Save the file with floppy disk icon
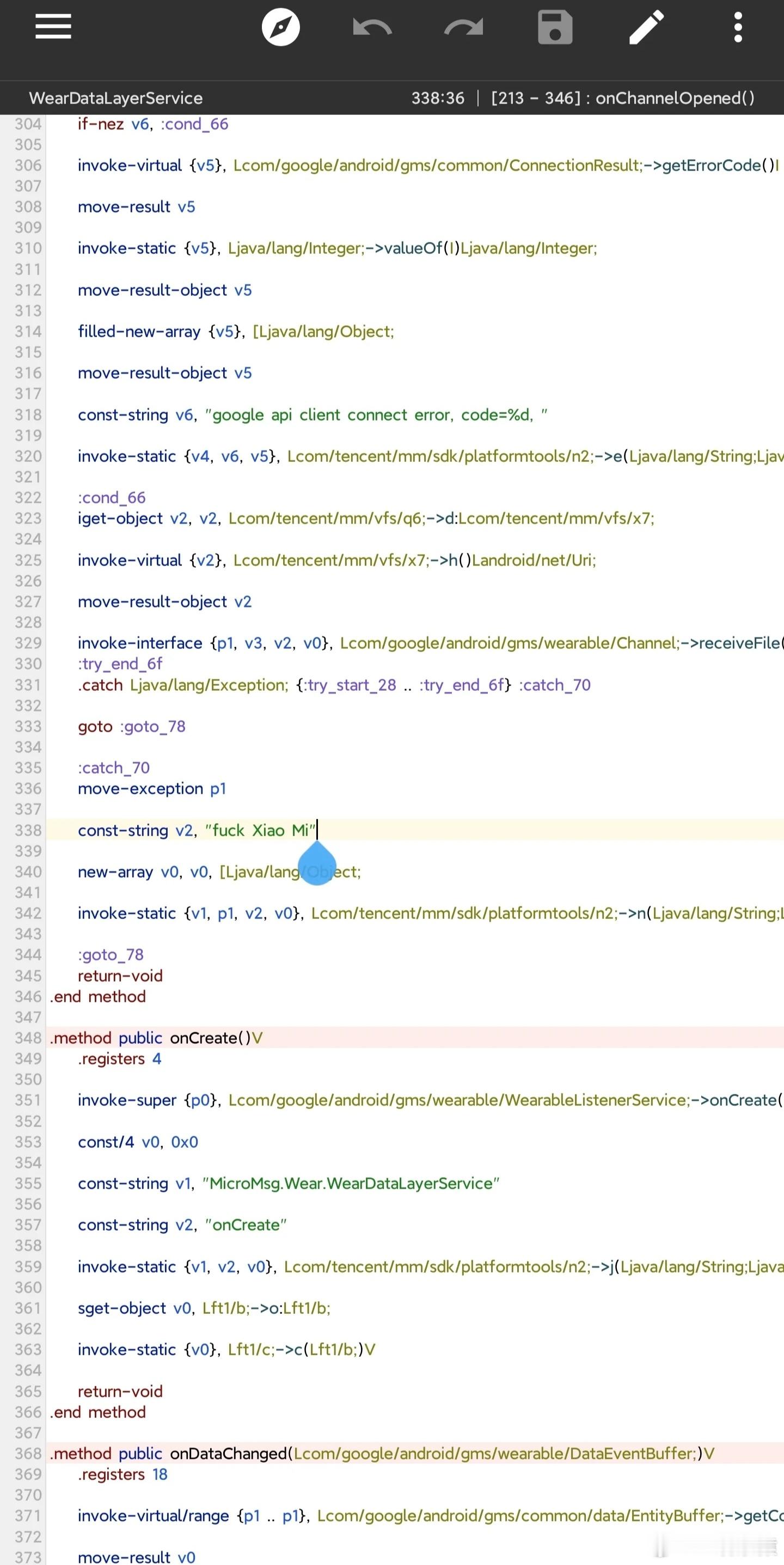 [555, 27]
